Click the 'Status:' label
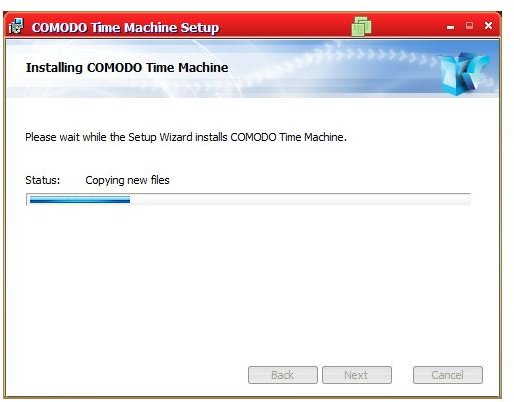The image size is (514, 402). (43, 180)
